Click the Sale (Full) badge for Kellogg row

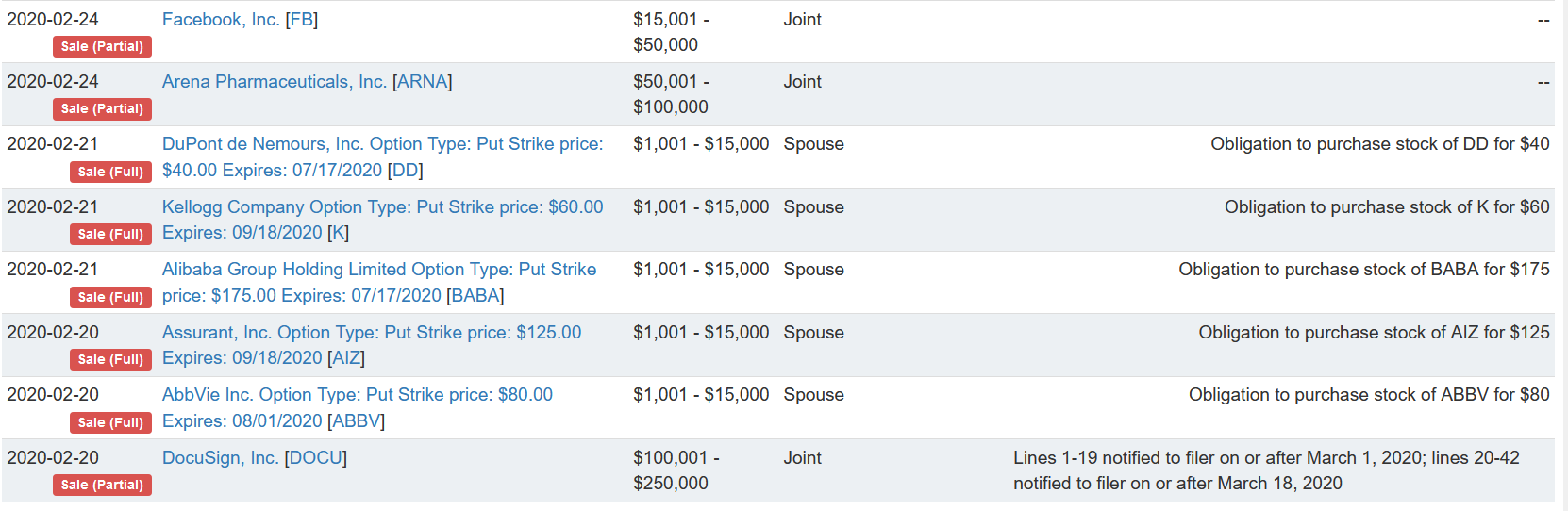110,234
